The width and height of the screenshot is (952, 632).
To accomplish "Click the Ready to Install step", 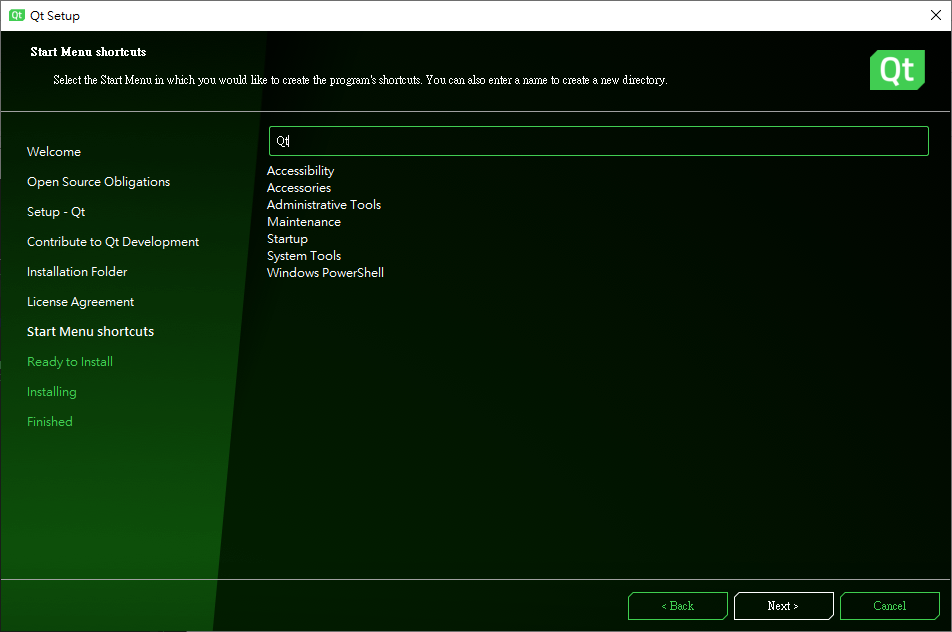I will tap(70, 362).
